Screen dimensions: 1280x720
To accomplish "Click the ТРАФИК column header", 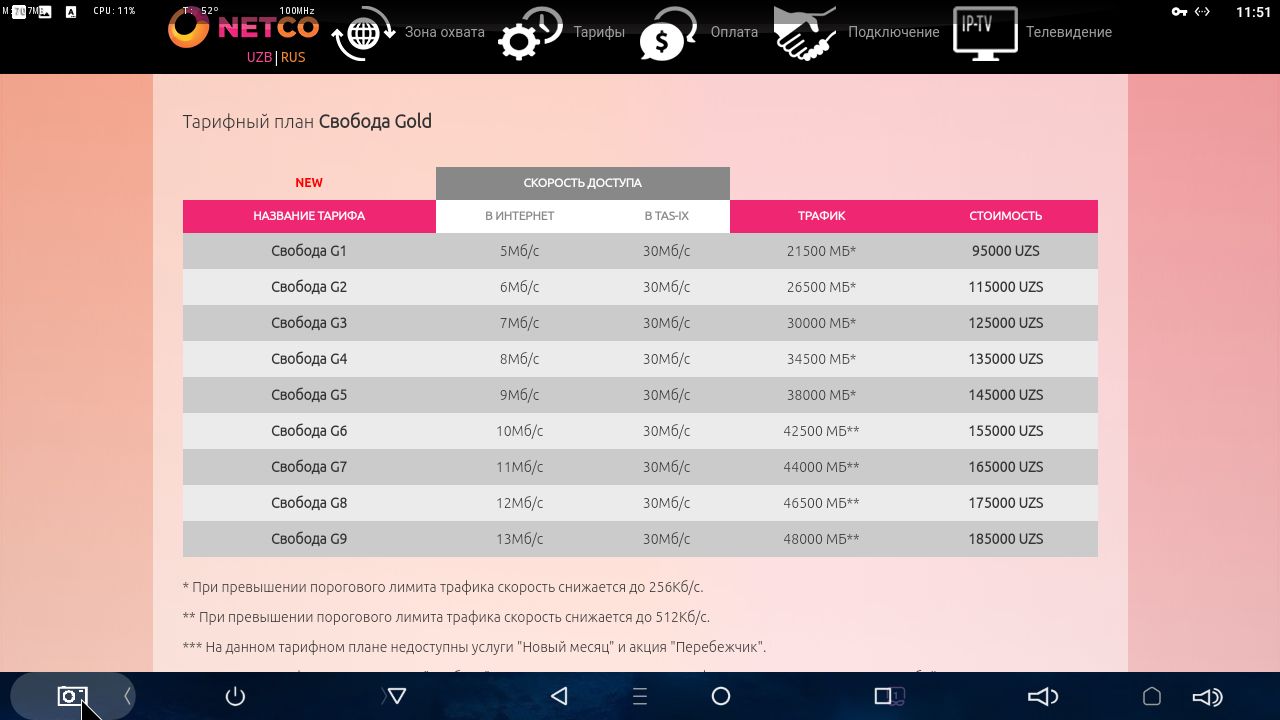I will [x=821, y=216].
